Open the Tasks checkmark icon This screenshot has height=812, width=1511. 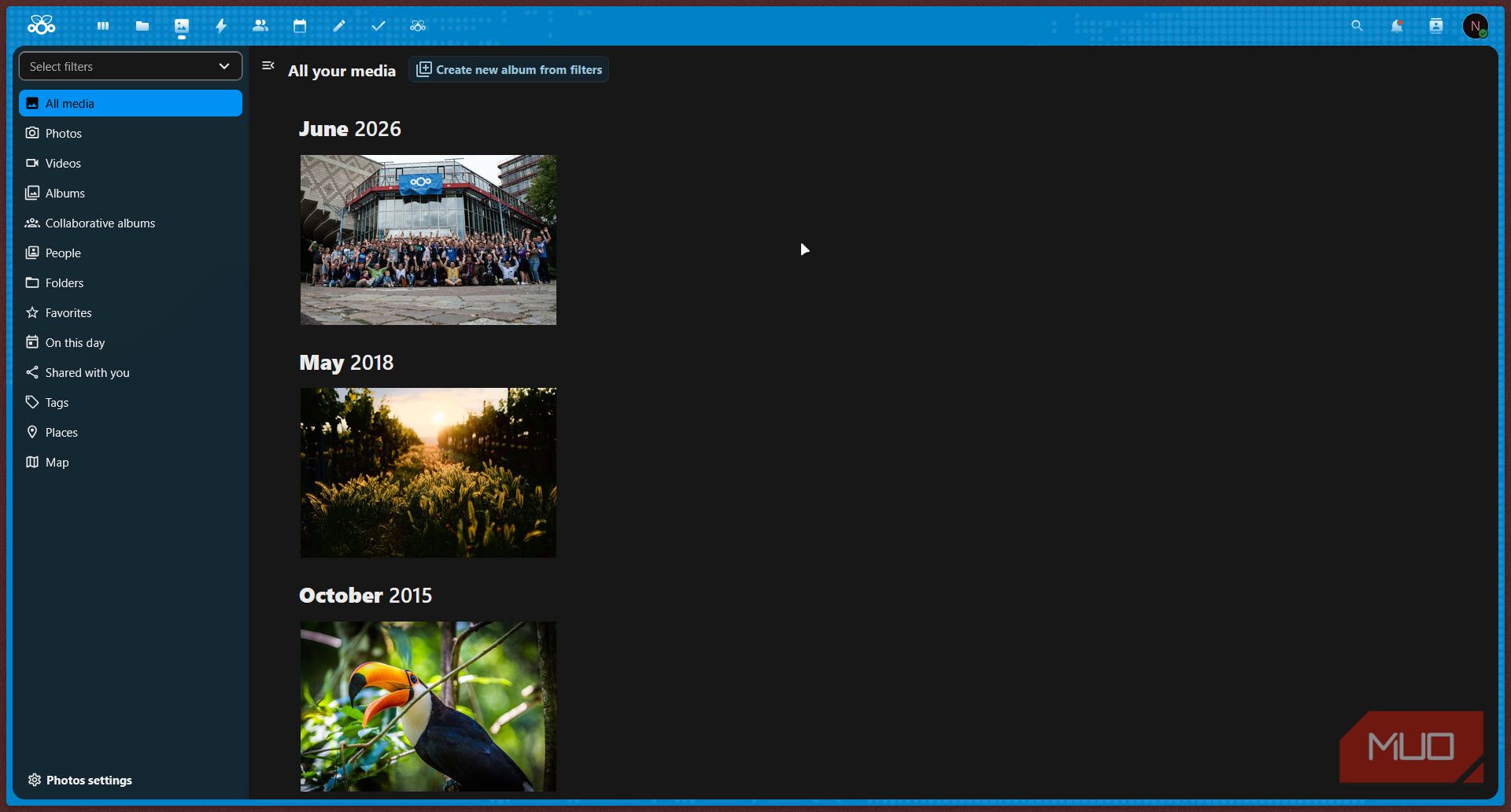(x=379, y=26)
